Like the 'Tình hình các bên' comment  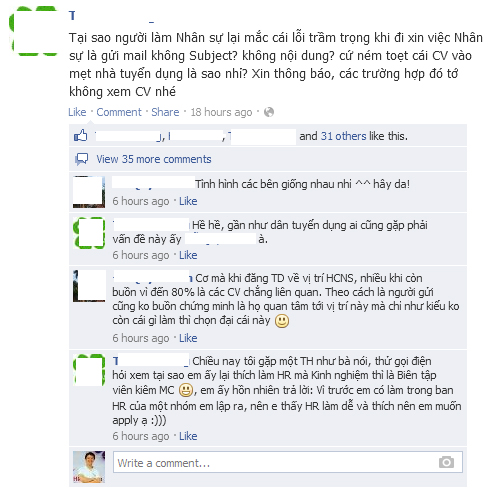(188, 201)
